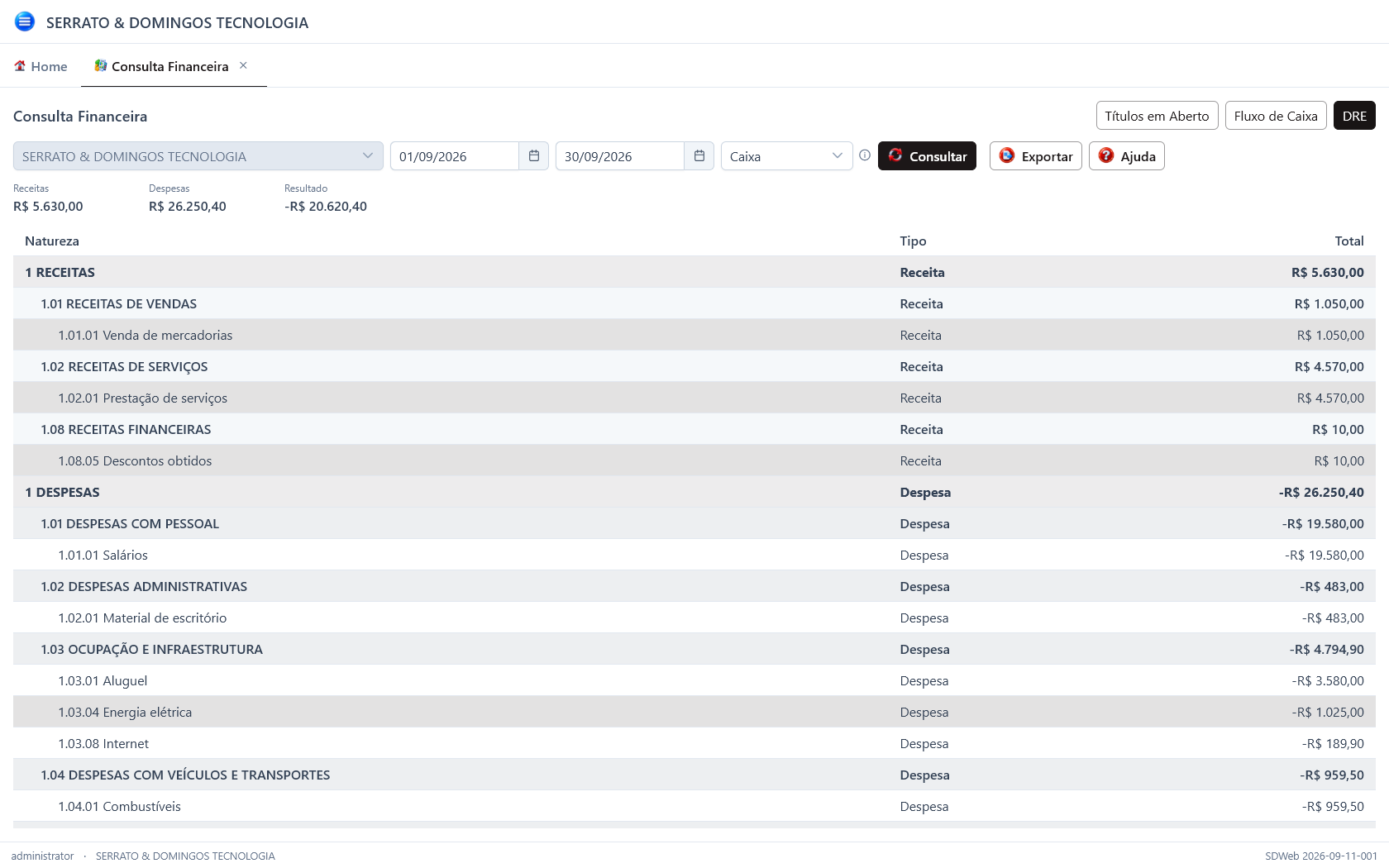Viewport: 1389px width, 868px height.
Task: Click the info icon beside Caixa
Action: pos(865,155)
